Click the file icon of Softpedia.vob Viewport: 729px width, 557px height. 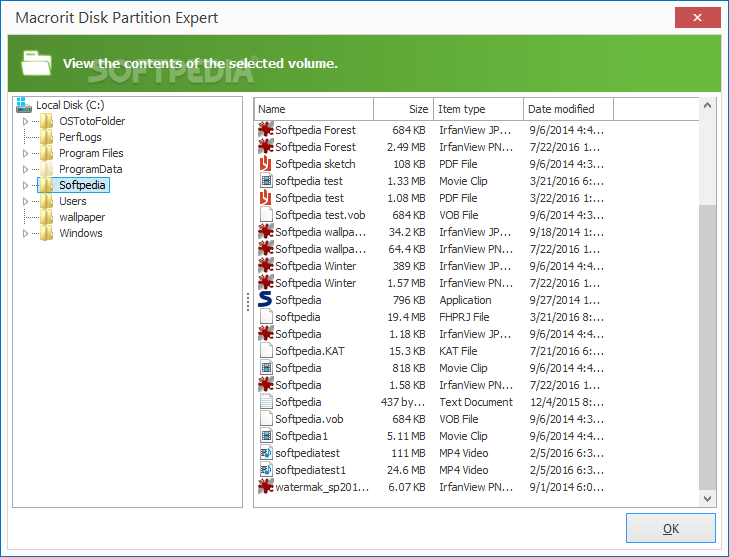click(x=266, y=419)
